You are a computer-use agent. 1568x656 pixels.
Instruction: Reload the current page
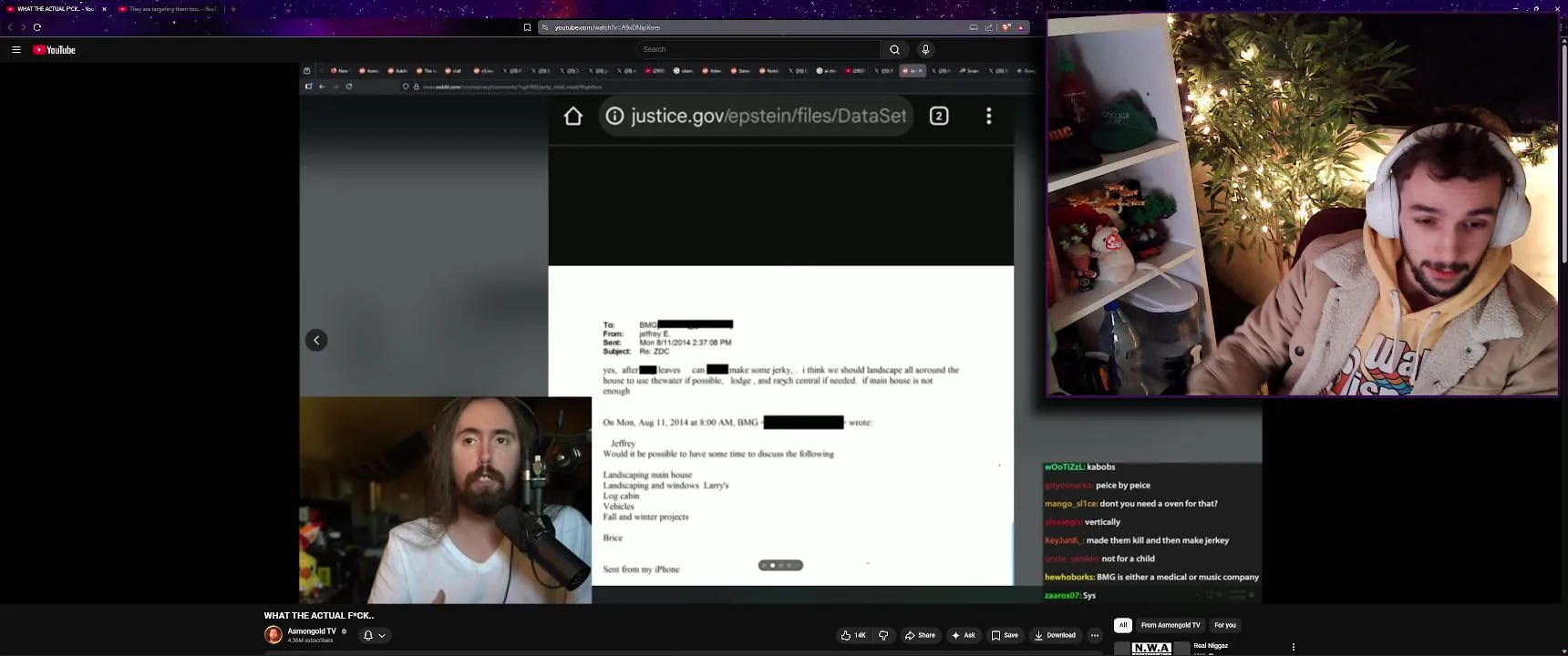[x=37, y=27]
